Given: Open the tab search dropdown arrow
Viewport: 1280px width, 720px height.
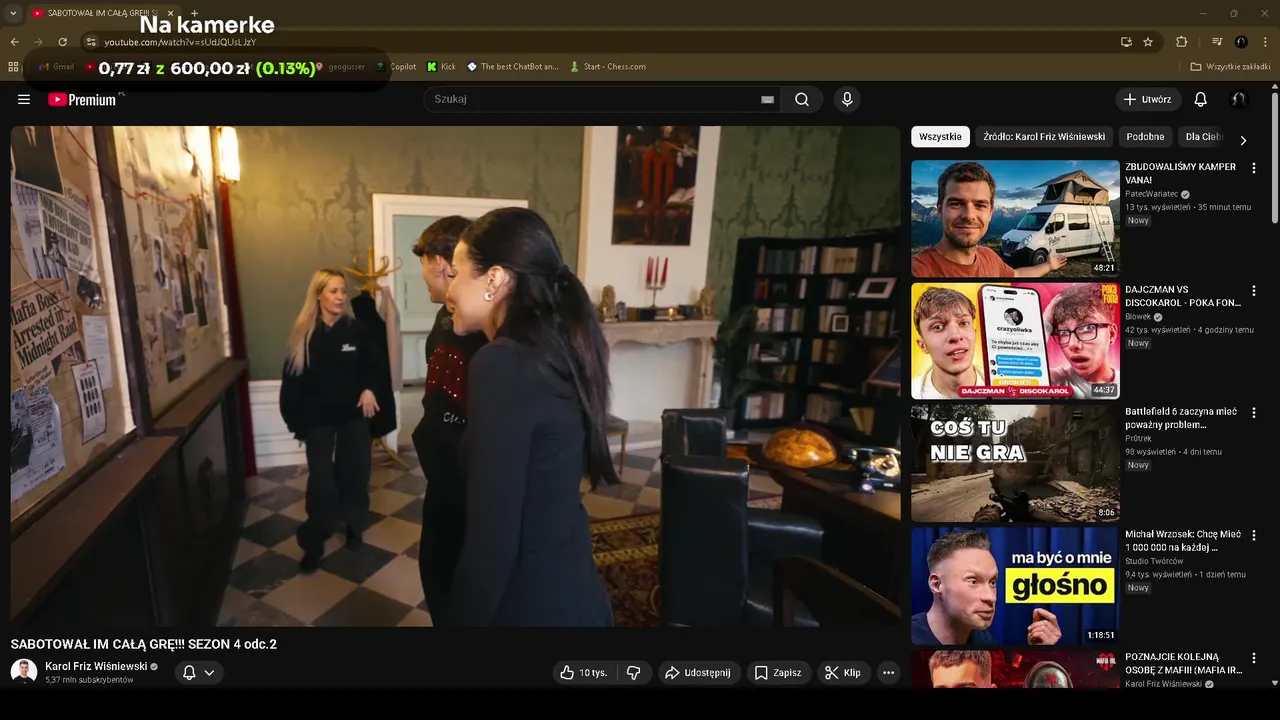Looking at the screenshot, I should [x=13, y=13].
